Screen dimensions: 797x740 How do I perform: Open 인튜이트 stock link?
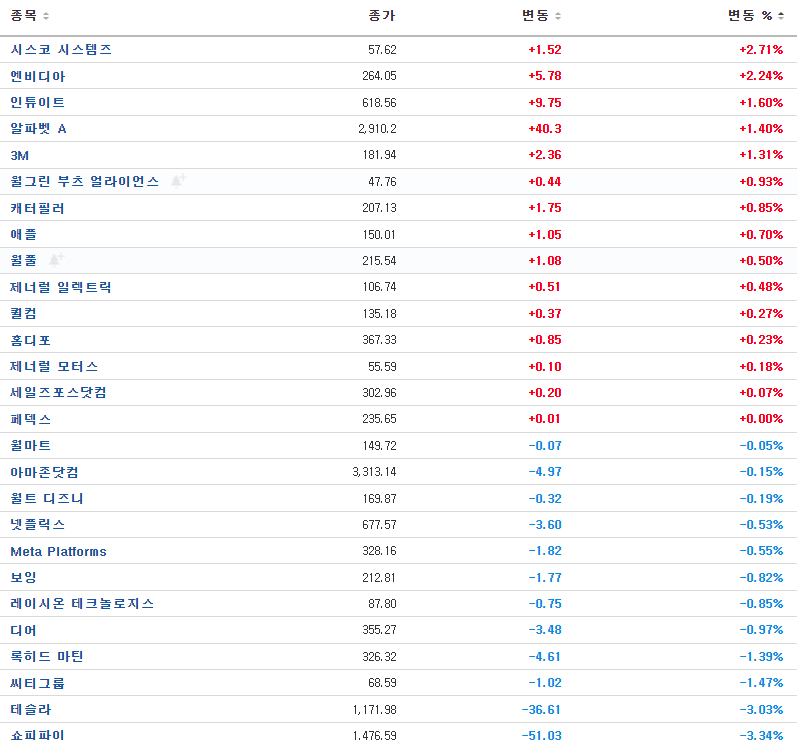pyautogui.click(x=38, y=102)
